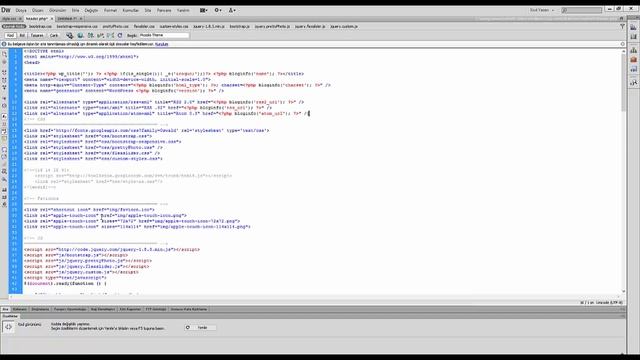Click the multiscreen preview icon in document toolbar

69,36
